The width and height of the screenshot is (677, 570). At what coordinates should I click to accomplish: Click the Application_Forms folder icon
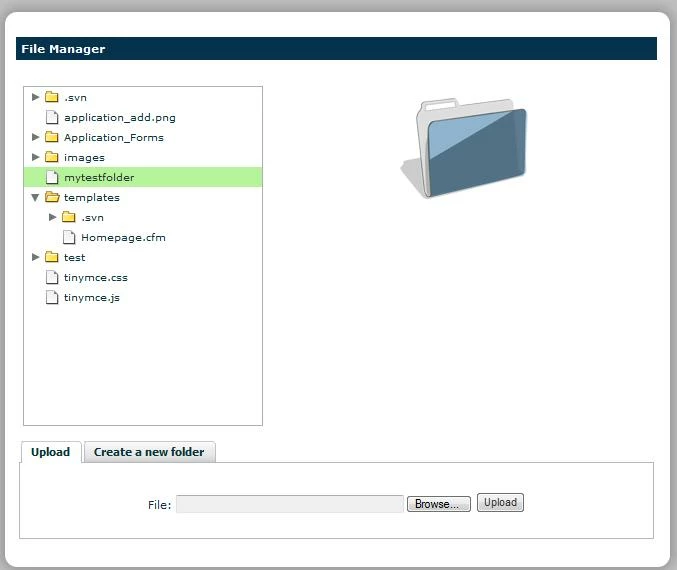pyautogui.click(x=52, y=137)
